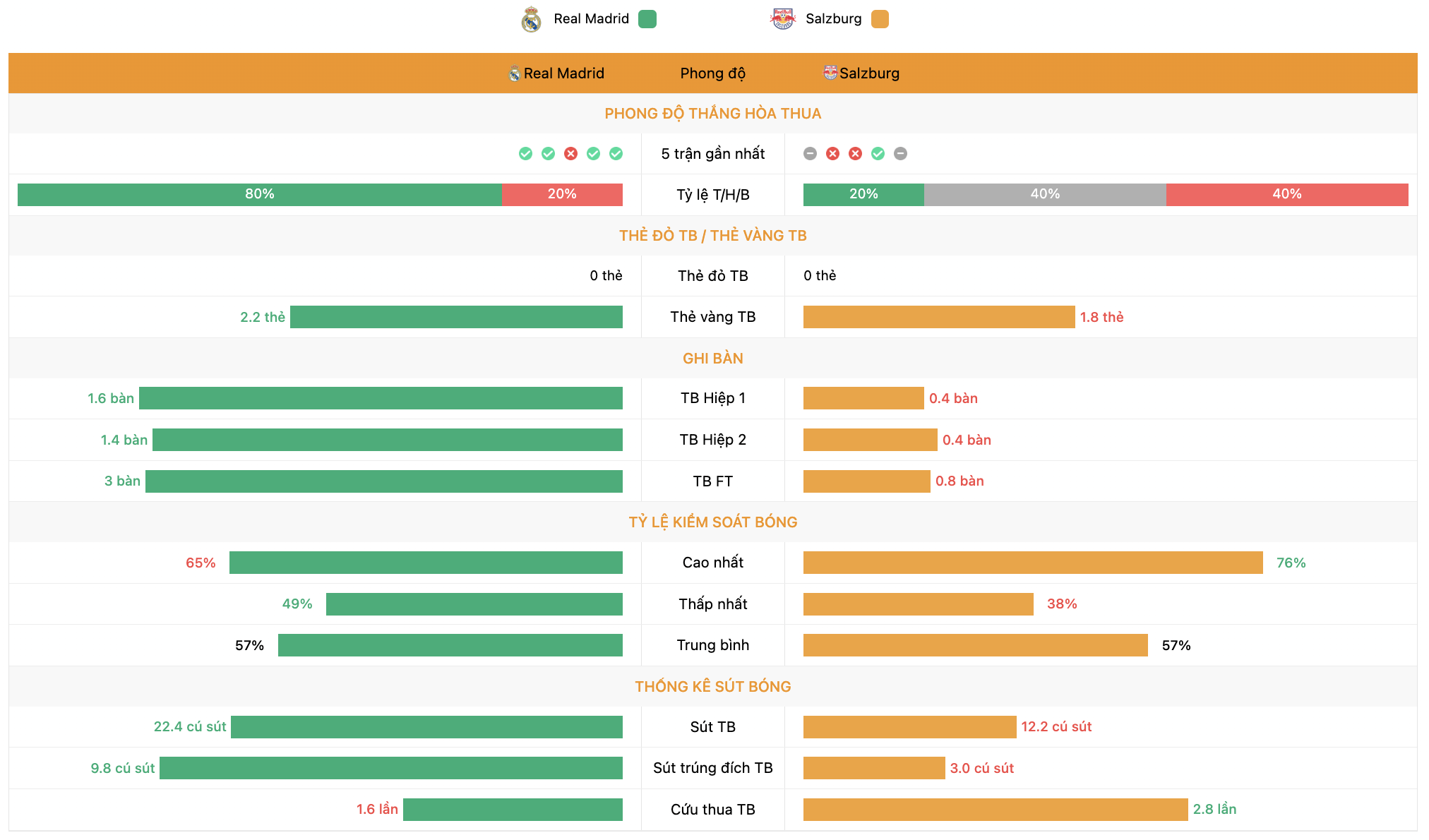The image size is (1429, 840).
Task: Click Salzburg small crest in orange header
Action: pyautogui.click(x=830, y=73)
